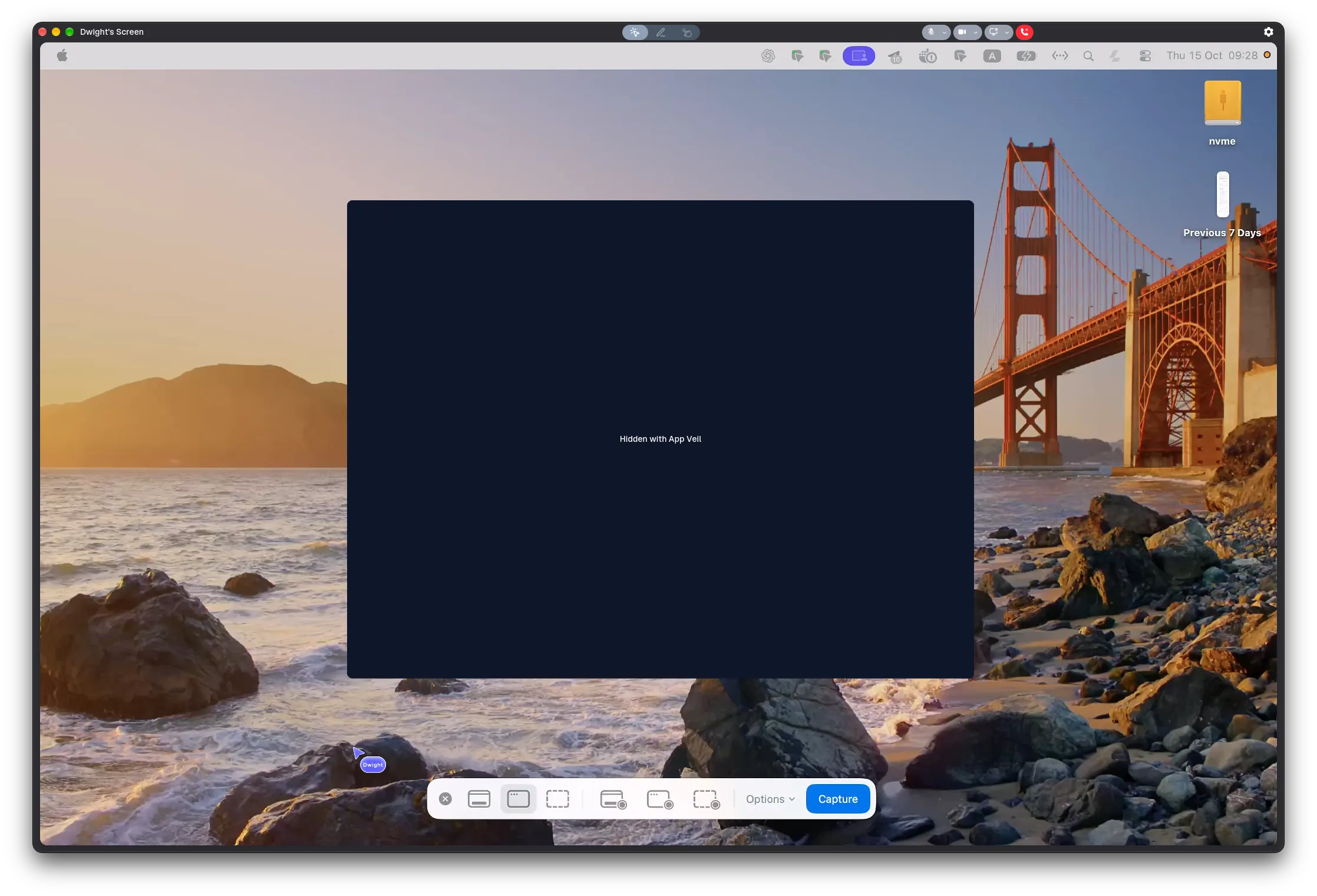Screen dimensions: 1317x896
Task: Toggle the muted microphone in call controls
Action: pyautogui.click(x=931, y=32)
